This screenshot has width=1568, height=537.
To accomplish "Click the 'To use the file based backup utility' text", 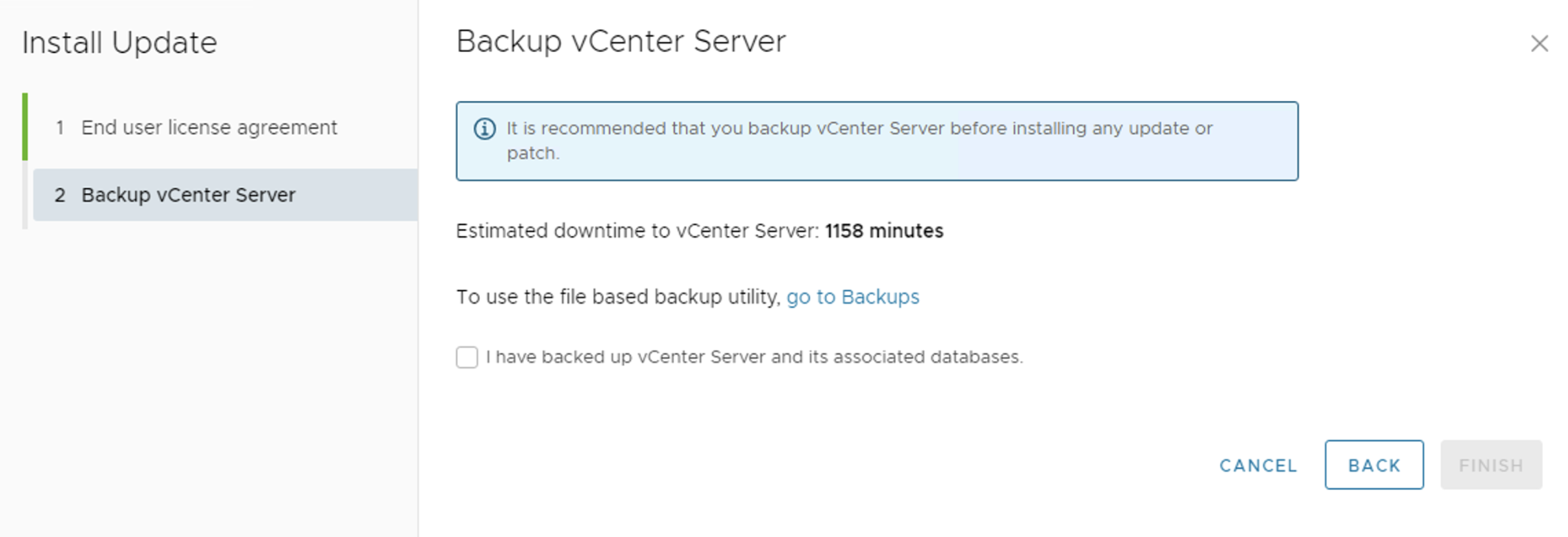I will [618, 297].
